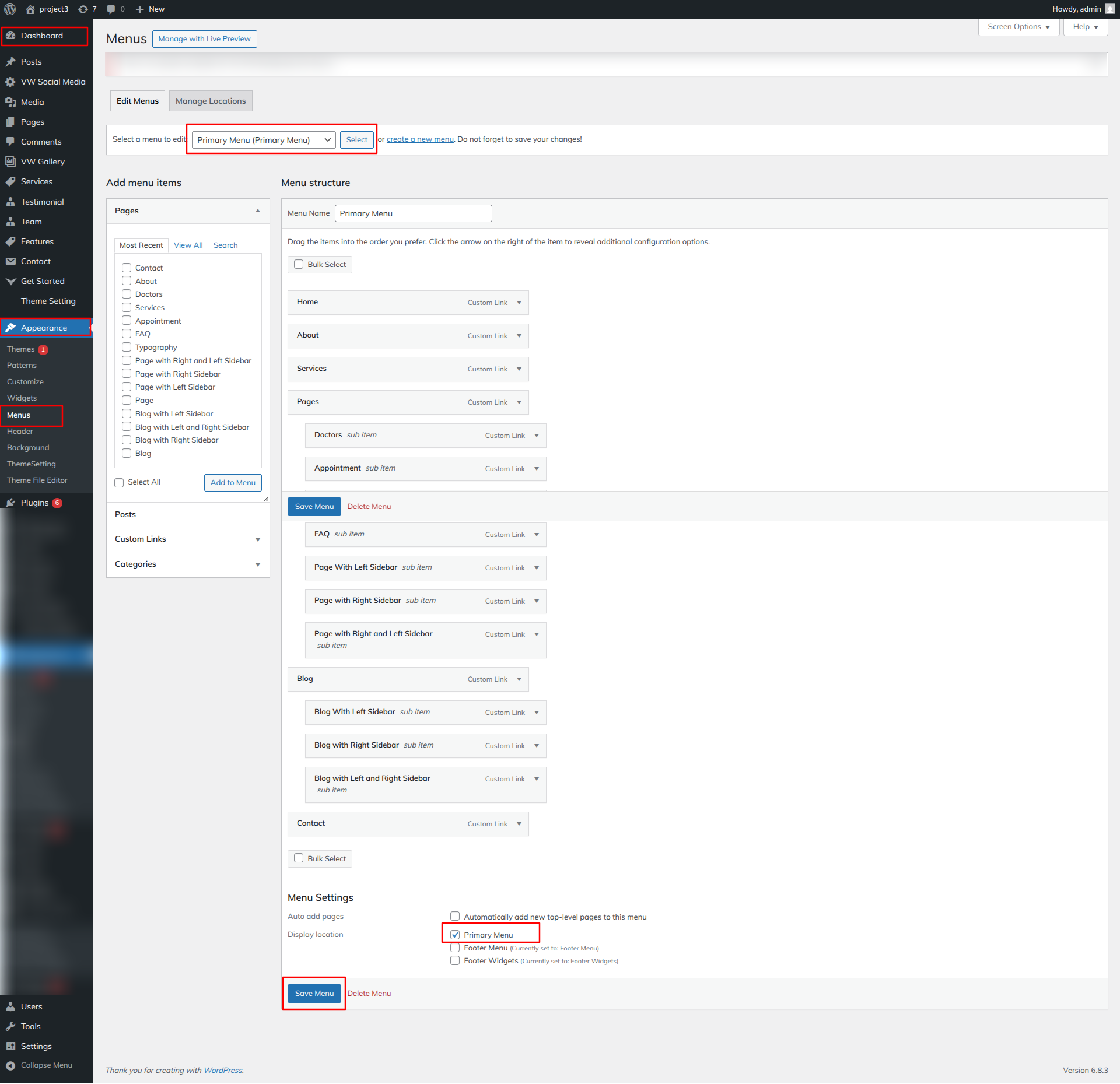
Task: Check the Footer Menu display location
Action: pos(455,948)
